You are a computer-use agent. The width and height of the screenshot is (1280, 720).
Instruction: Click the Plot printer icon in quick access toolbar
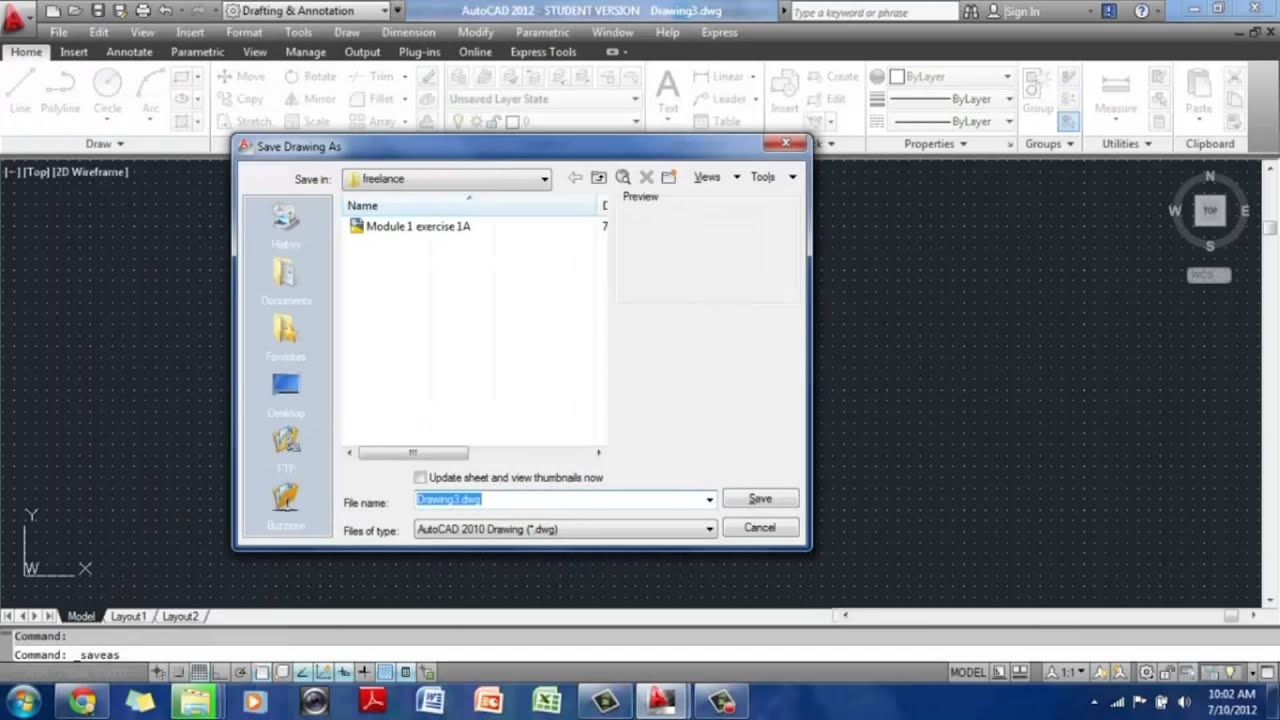coord(143,11)
